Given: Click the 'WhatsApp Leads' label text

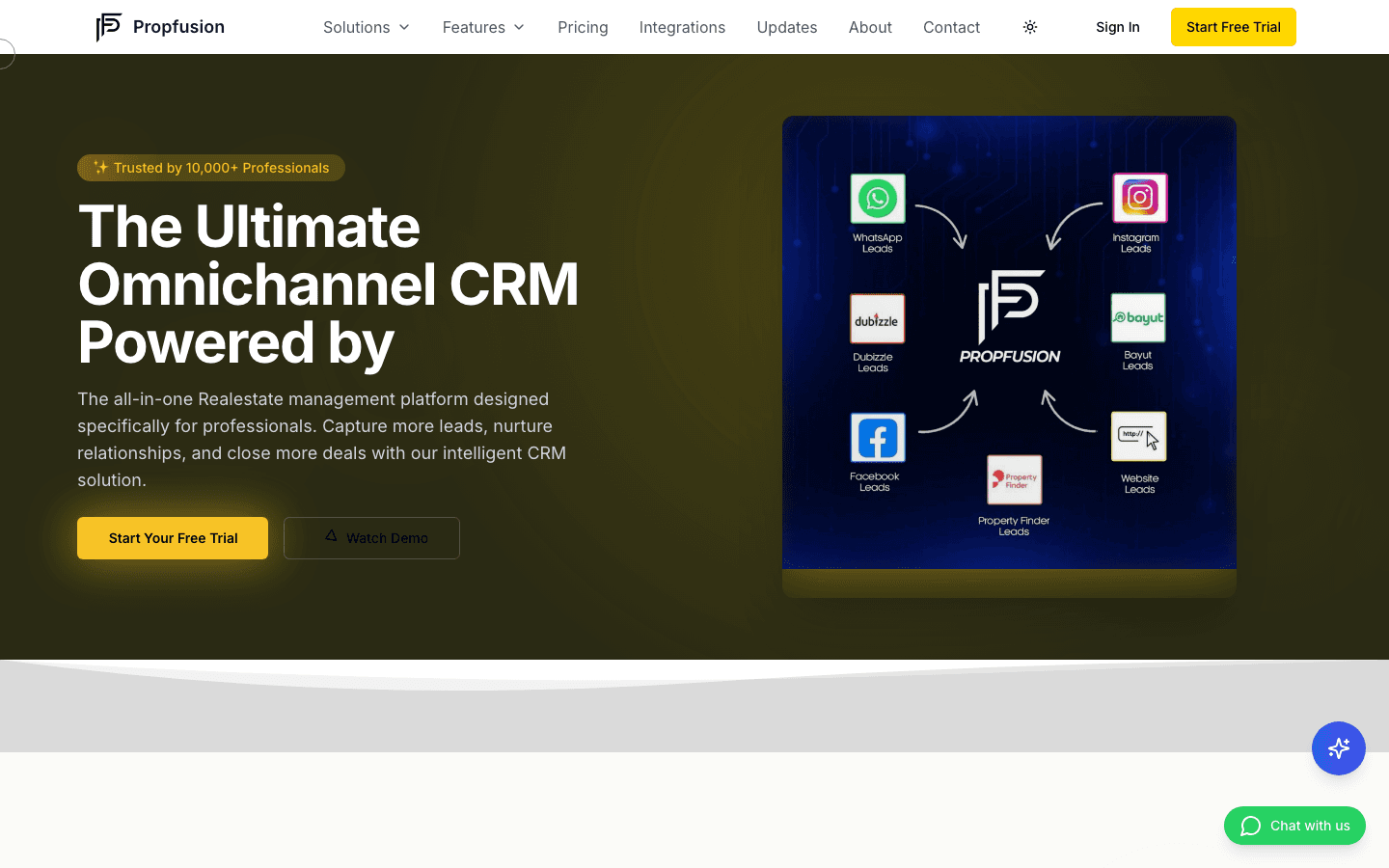Looking at the screenshot, I should pyautogui.click(x=878, y=243).
